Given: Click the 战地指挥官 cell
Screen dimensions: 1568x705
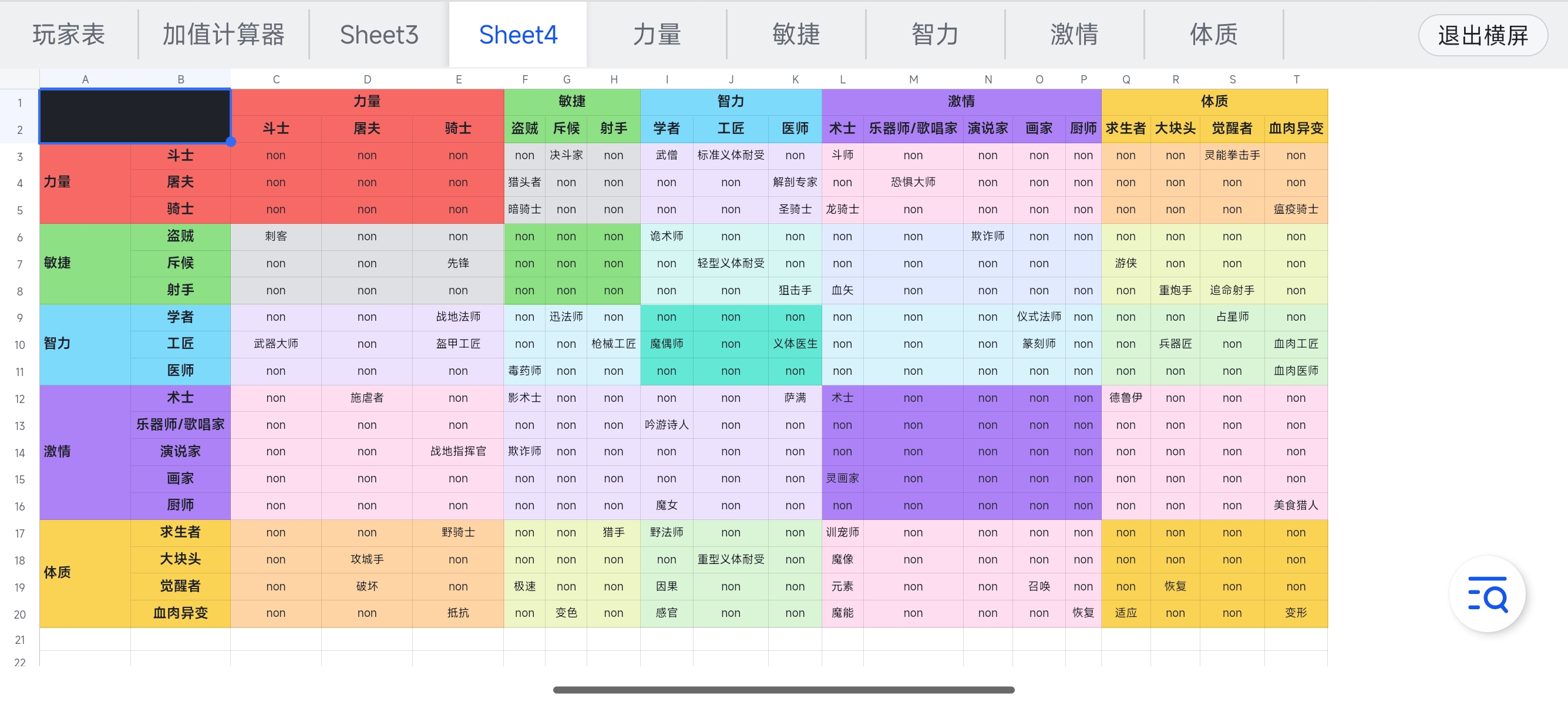Looking at the screenshot, I should tap(457, 451).
